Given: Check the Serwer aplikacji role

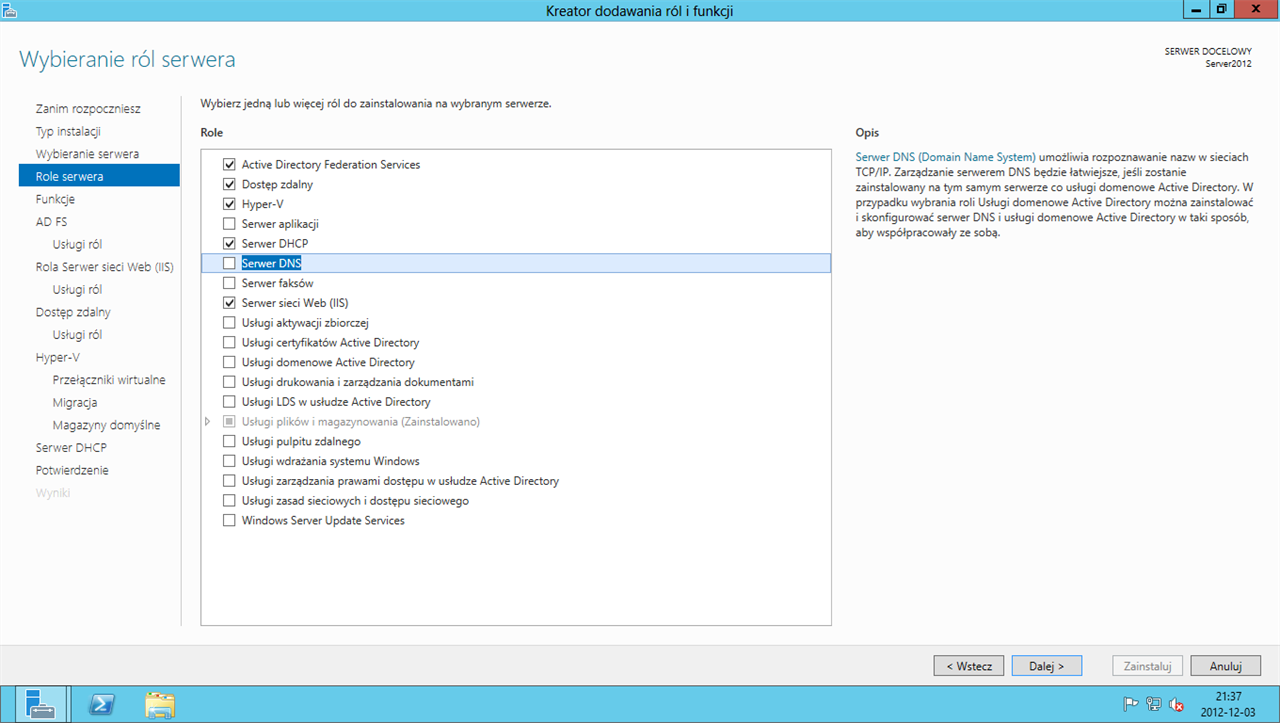Looking at the screenshot, I should tap(229, 224).
